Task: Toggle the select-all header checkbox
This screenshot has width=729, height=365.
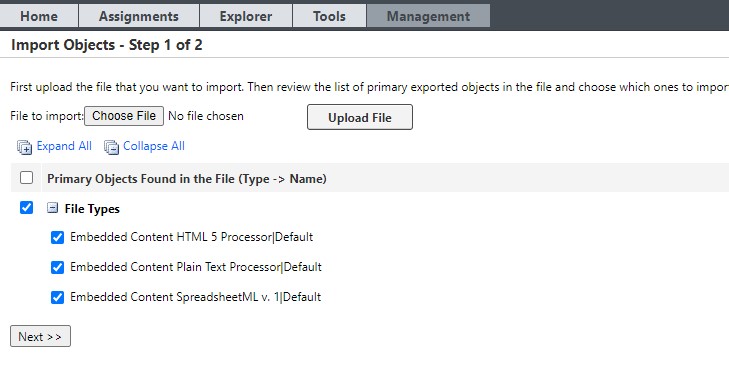Action: coord(27,177)
